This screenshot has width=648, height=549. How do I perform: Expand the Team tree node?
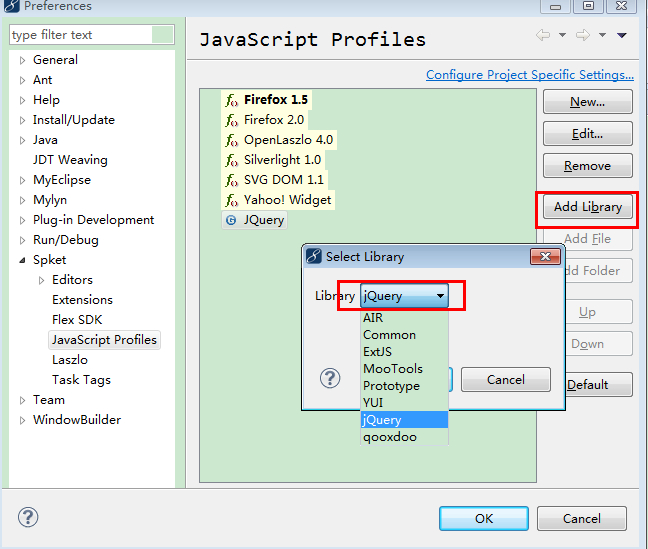22,400
